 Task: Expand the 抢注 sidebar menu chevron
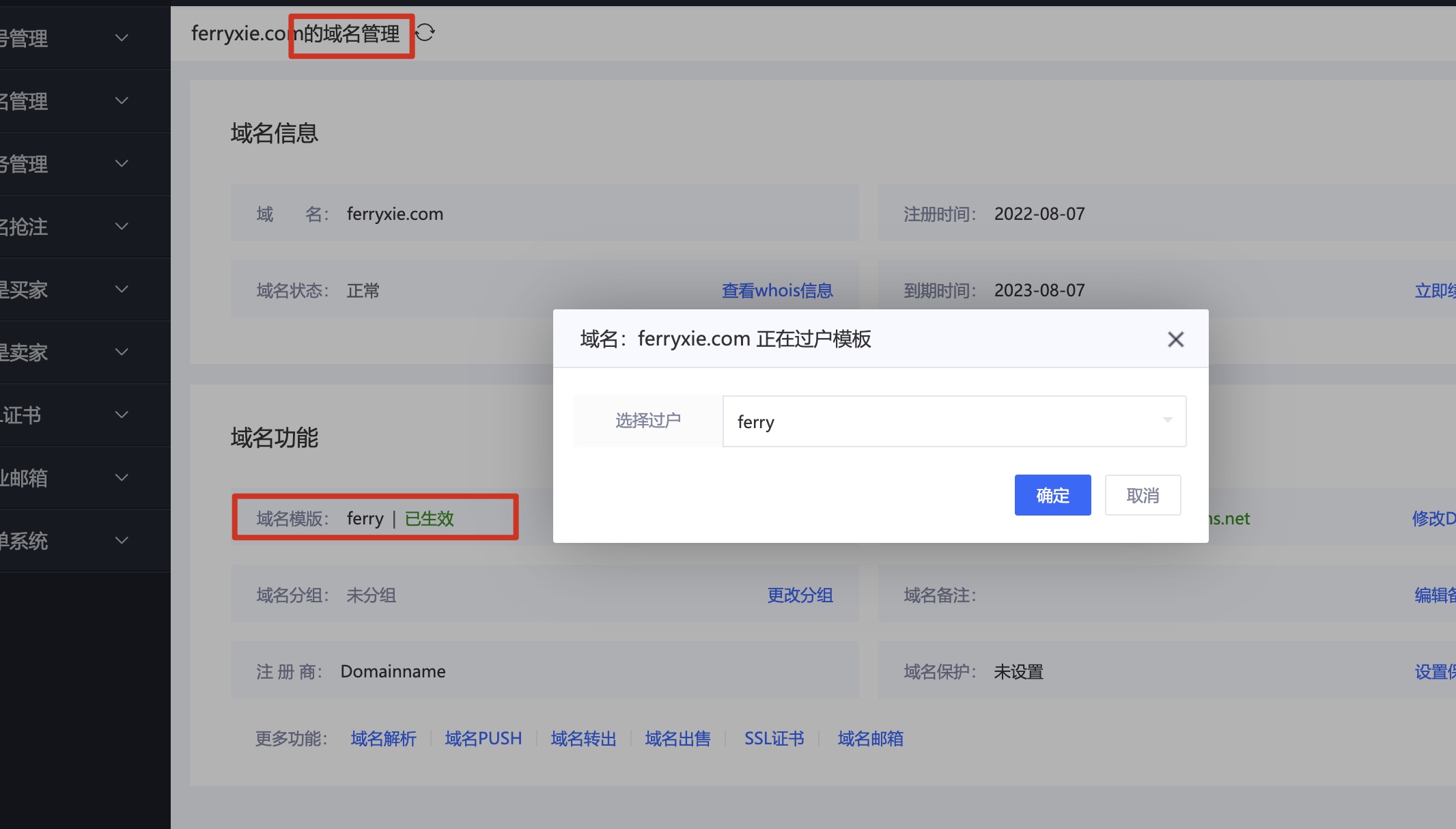(122, 226)
